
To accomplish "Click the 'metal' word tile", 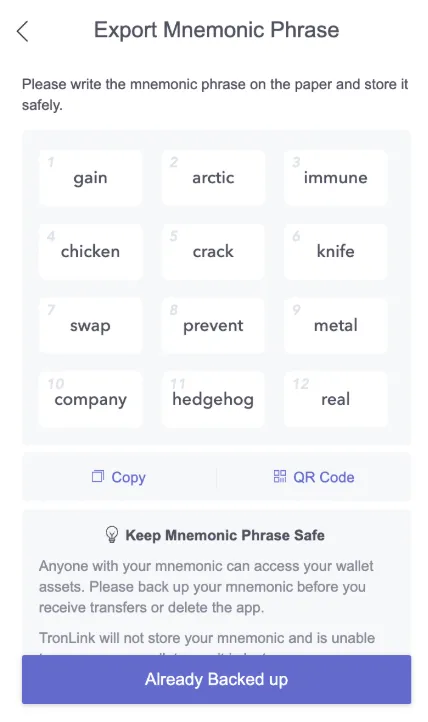I will click(335, 326).
